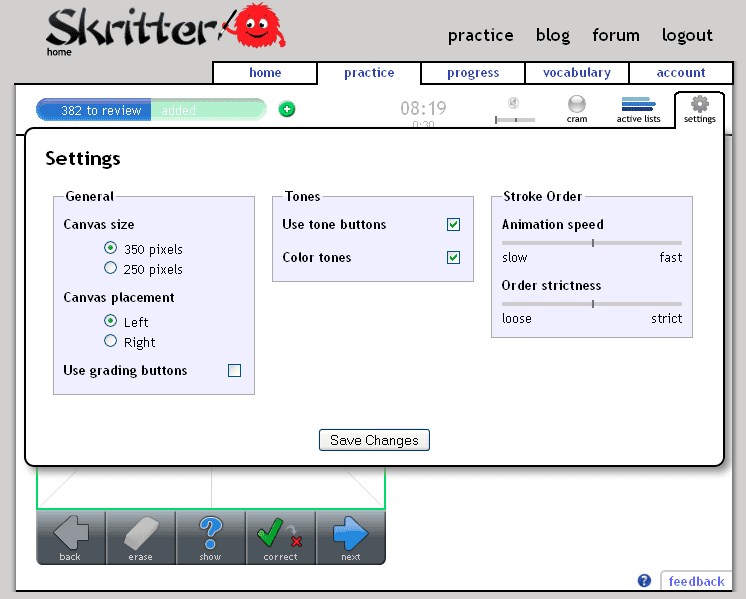
Task: Click the muted speaker volume icon
Action: [x=513, y=103]
